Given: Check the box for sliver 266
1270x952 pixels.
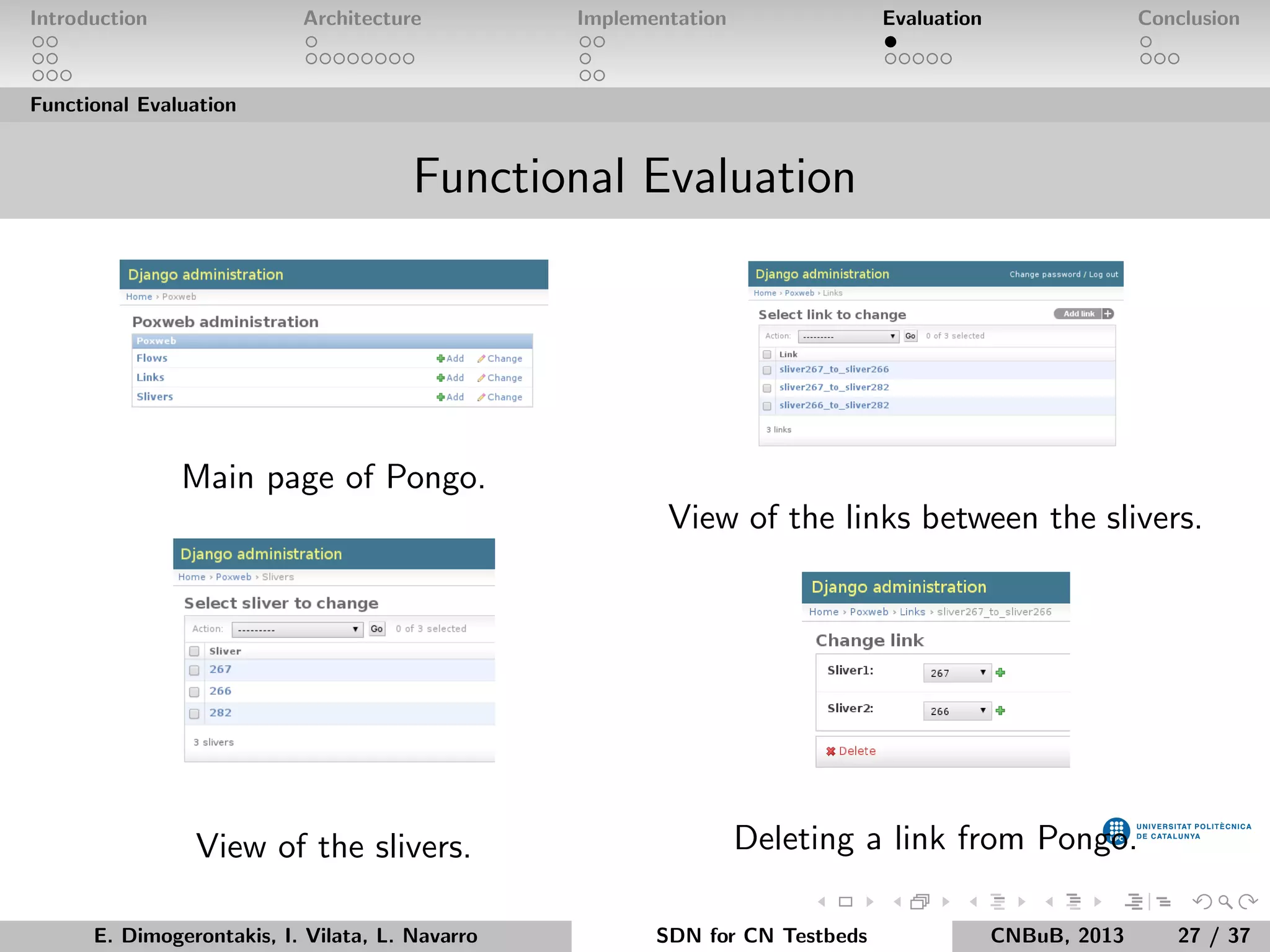Looking at the screenshot, I should pyautogui.click(x=194, y=692).
